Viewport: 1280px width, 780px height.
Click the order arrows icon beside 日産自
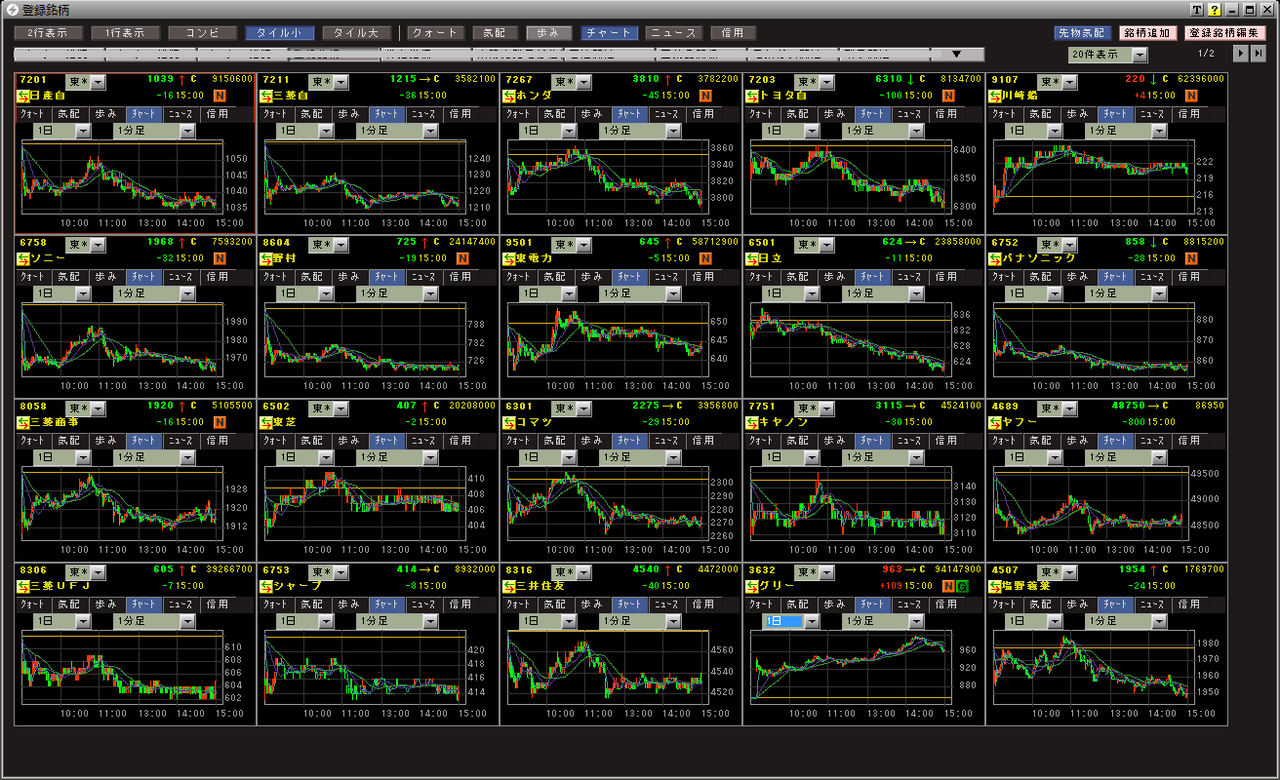click(24, 96)
